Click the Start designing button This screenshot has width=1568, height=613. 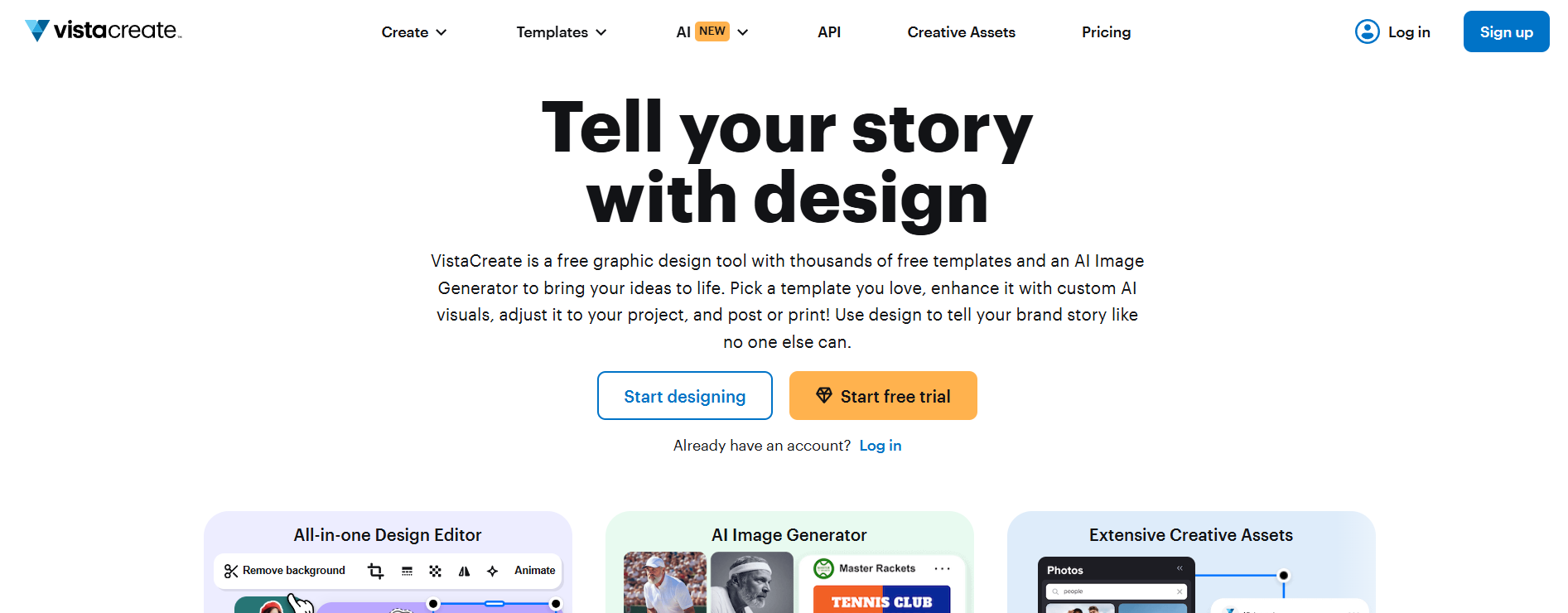click(x=684, y=396)
